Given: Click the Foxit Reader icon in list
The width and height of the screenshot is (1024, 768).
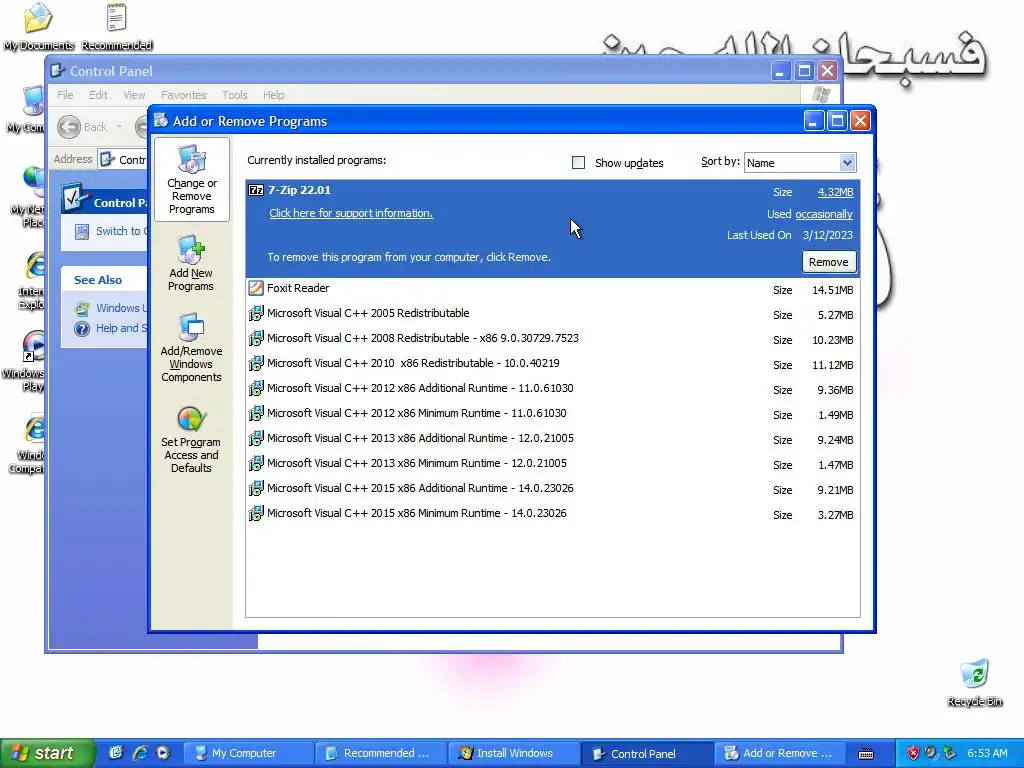Looking at the screenshot, I should pyautogui.click(x=256, y=288).
